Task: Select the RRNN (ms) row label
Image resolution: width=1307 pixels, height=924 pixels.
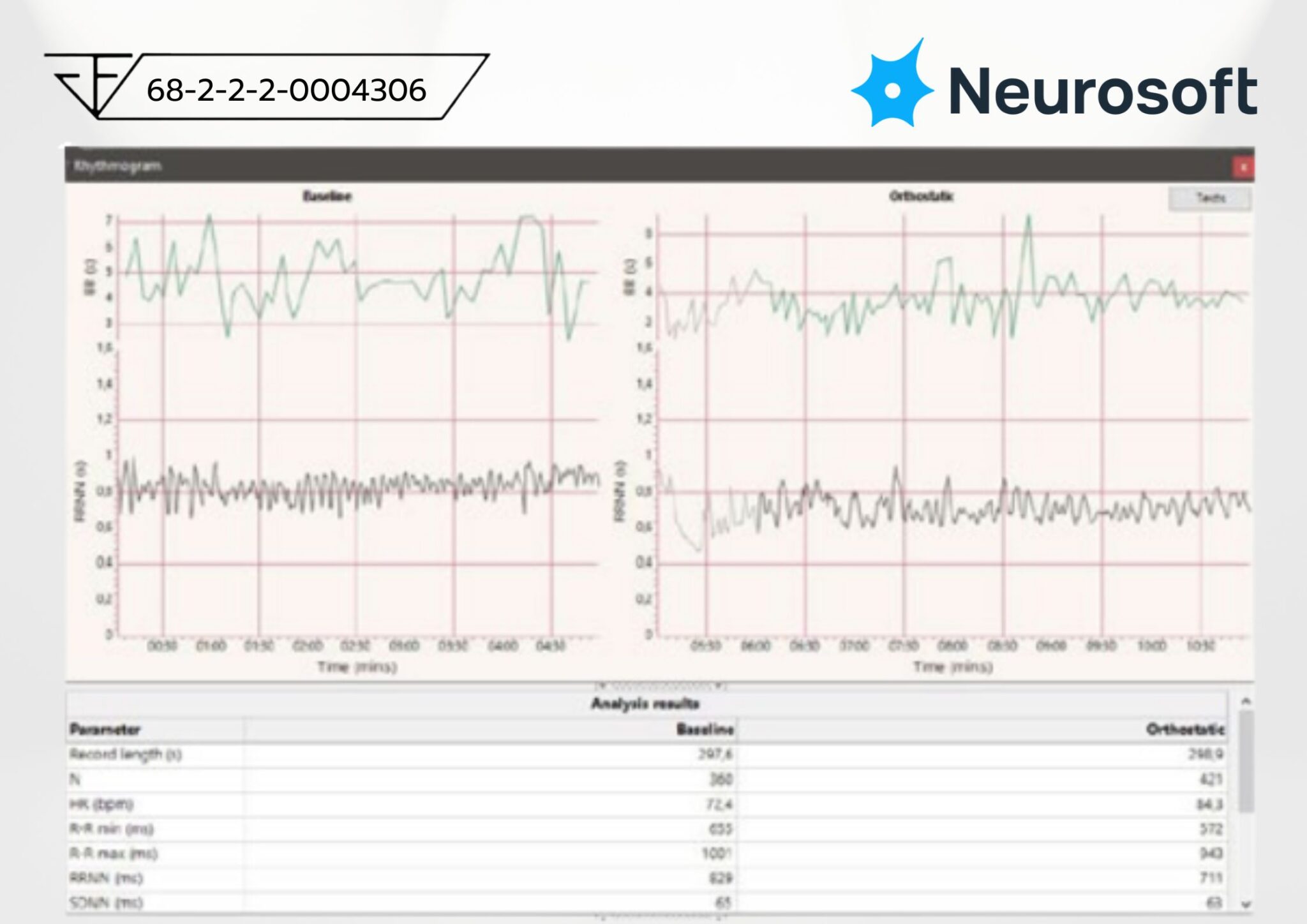Action: click(106, 878)
